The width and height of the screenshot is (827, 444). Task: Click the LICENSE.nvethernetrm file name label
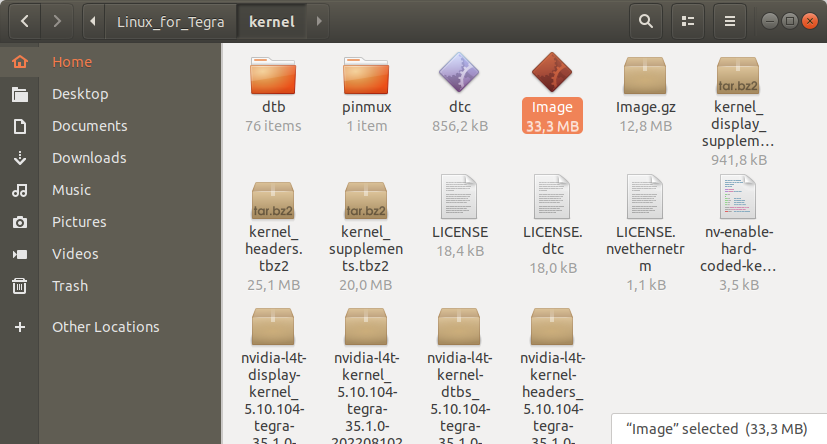click(645, 249)
